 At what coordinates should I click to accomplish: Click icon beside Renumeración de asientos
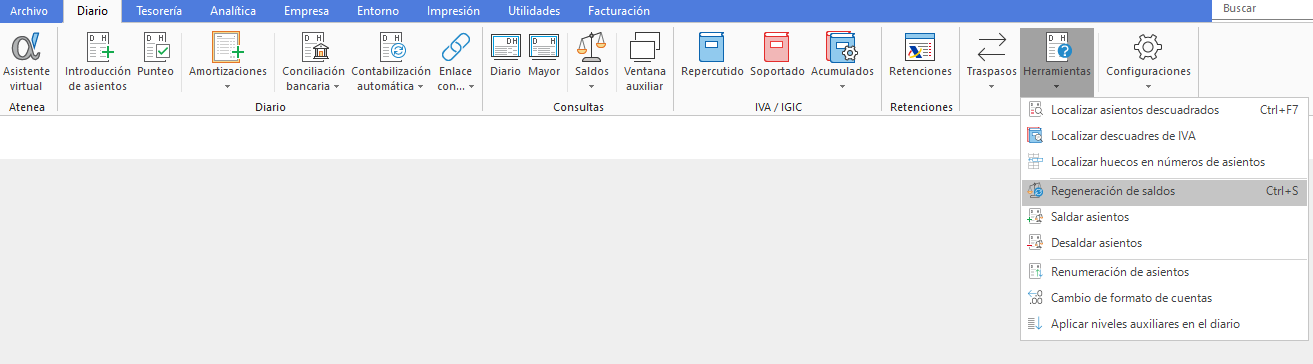click(1035, 272)
